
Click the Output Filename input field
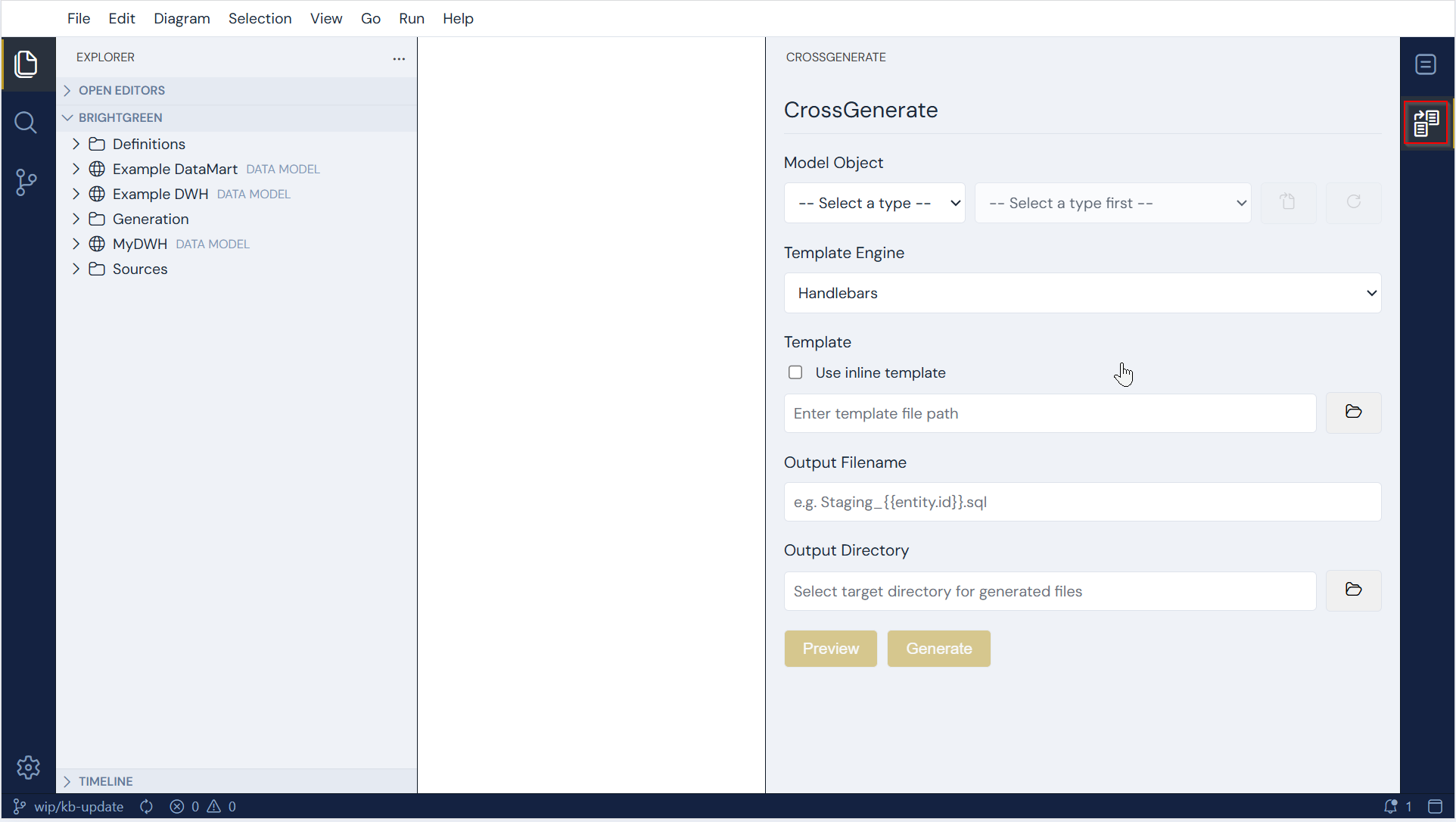(x=1083, y=502)
